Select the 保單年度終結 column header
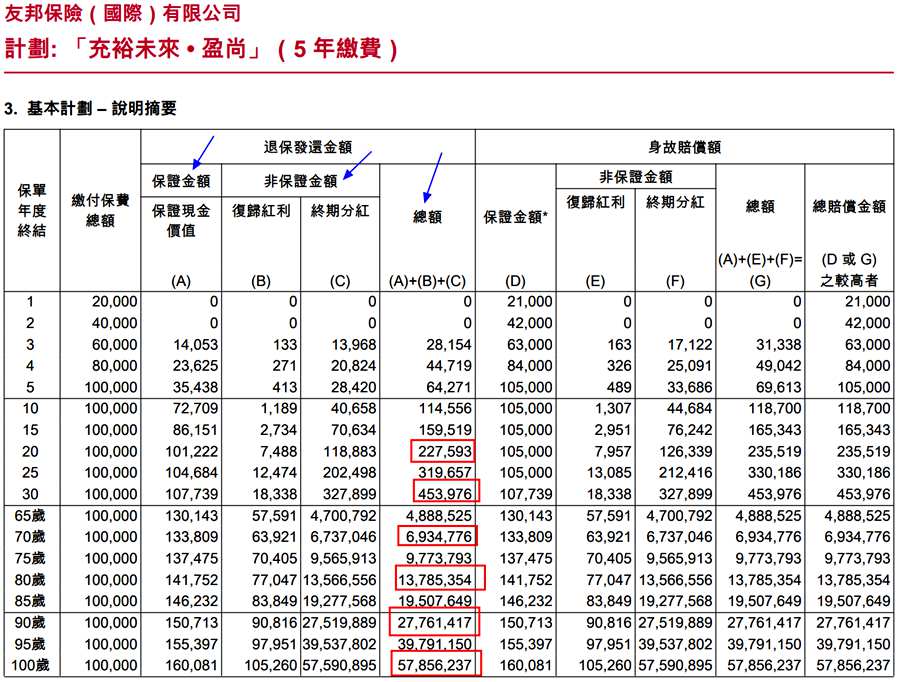The width and height of the screenshot is (900, 682). (32, 210)
